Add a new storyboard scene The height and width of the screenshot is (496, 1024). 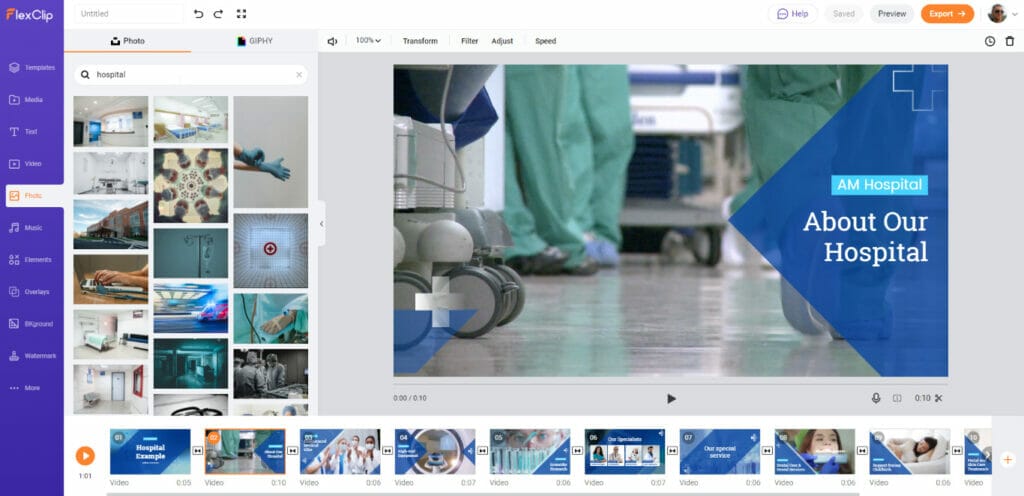1007,459
